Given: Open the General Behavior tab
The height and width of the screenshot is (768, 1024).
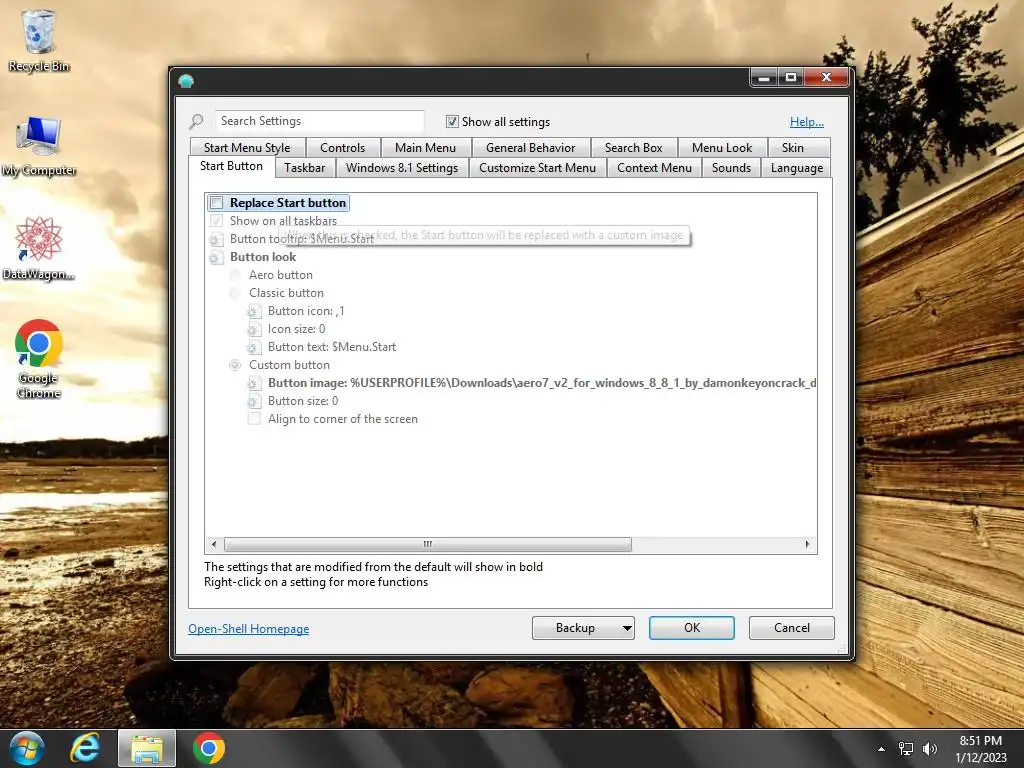Looking at the screenshot, I should [x=530, y=148].
